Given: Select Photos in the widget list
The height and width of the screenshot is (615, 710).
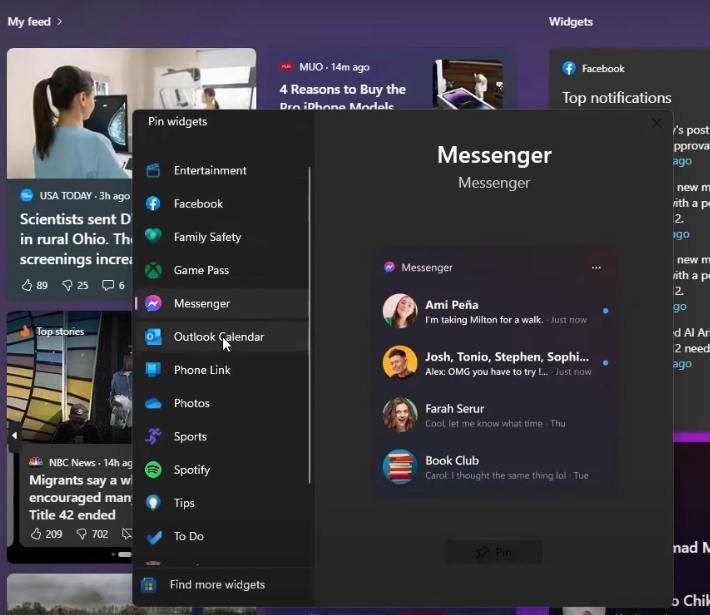Looking at the screenshot, I should tap(191, 403).
